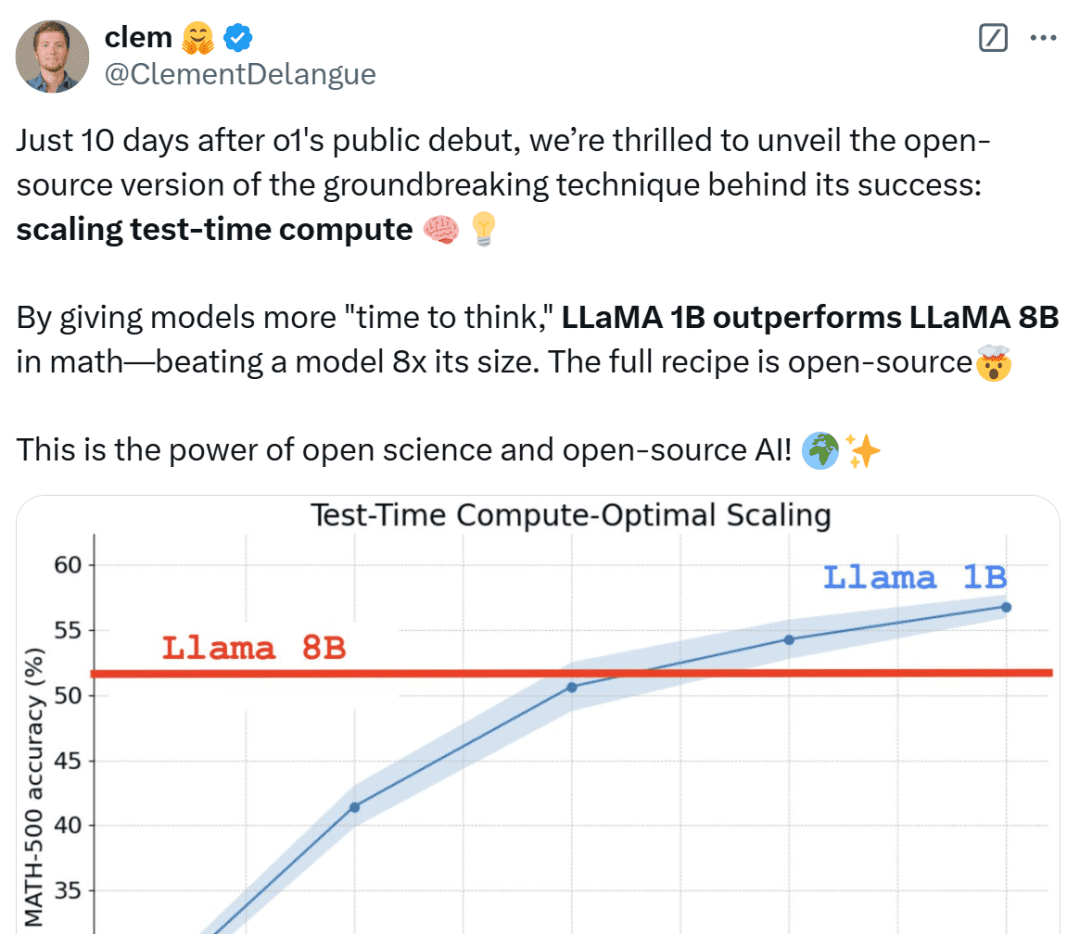Click the red horizontal Llama 8B baseline

420,673
